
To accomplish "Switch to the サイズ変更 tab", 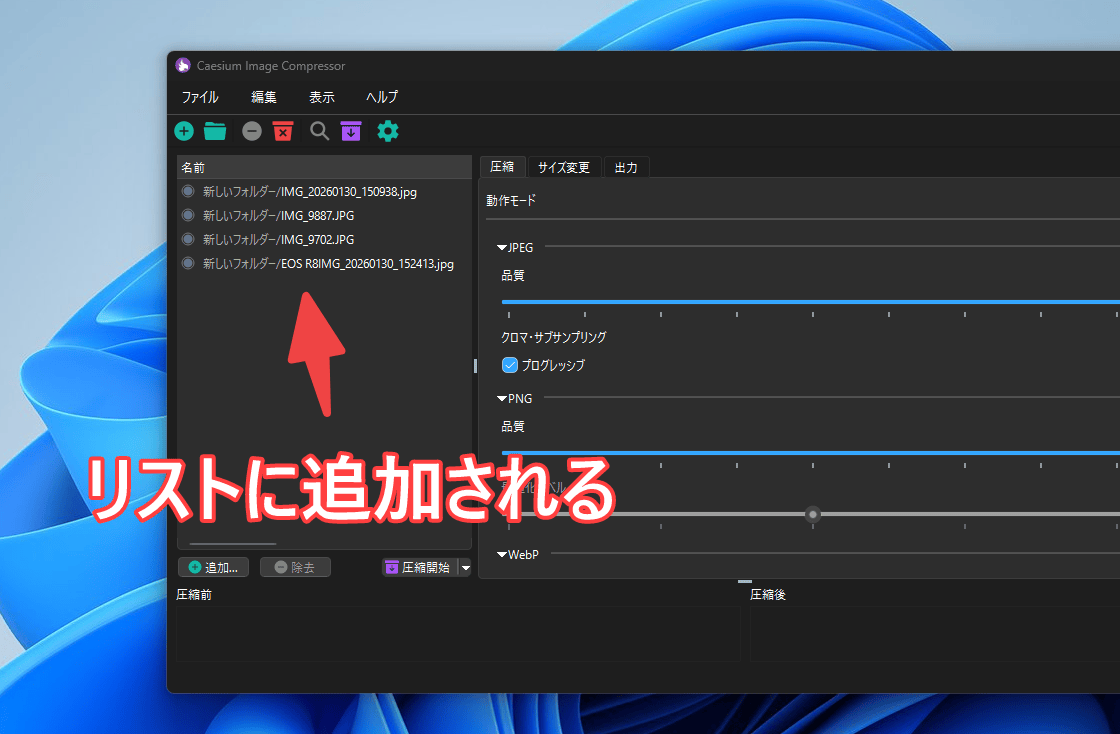I will (x=564, y=167).
